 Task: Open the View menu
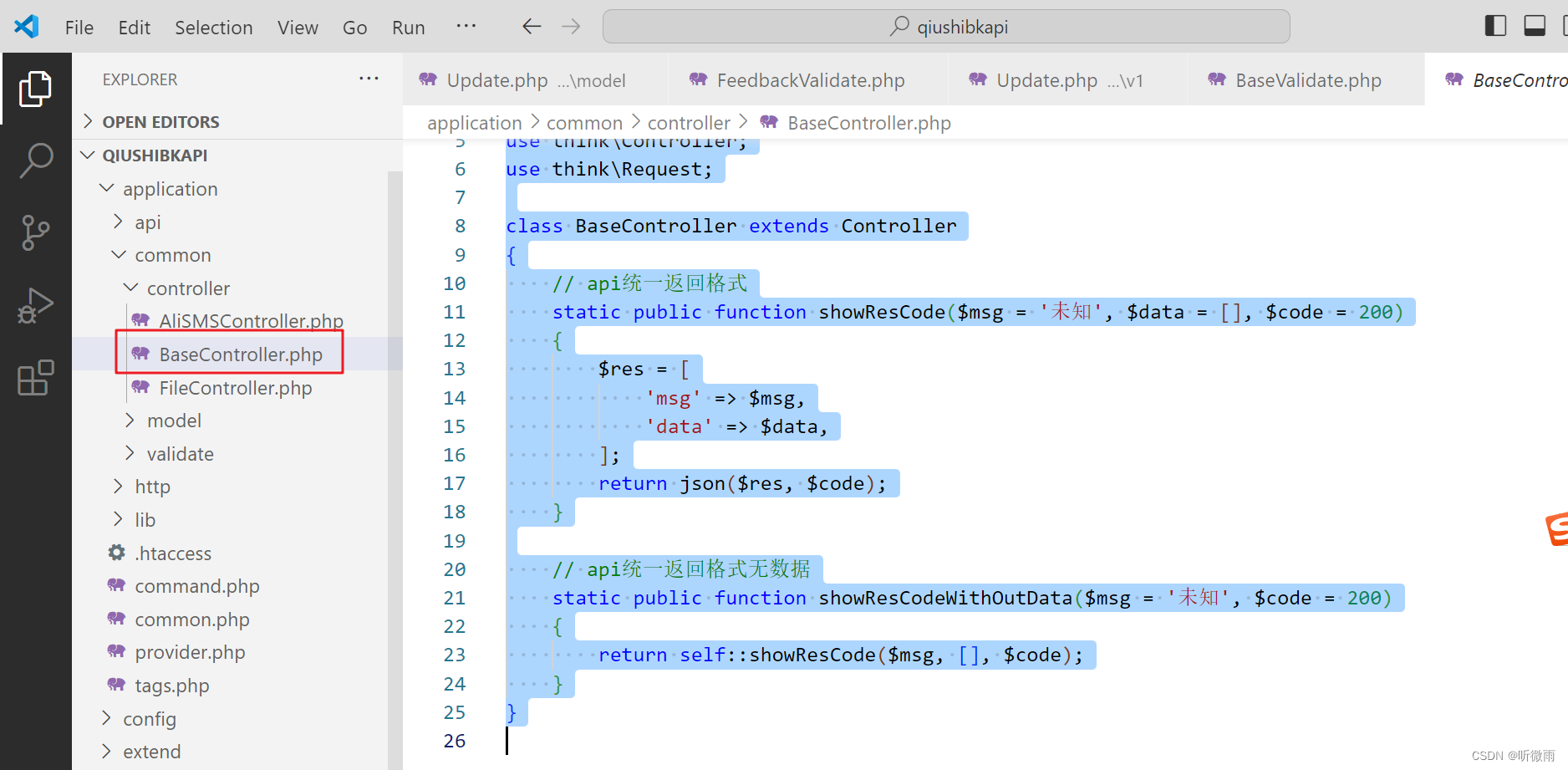coord(298,28)
